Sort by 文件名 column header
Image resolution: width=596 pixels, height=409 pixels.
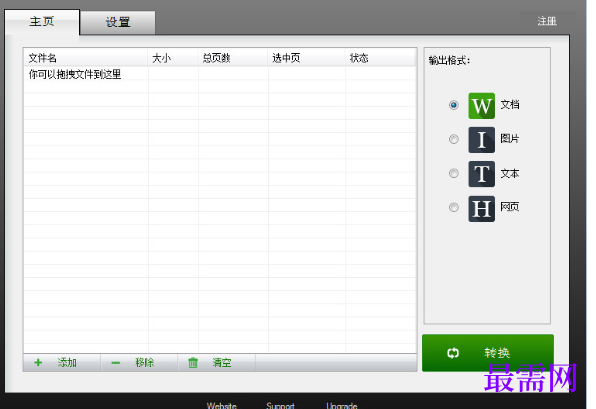[x=86, y=58]
